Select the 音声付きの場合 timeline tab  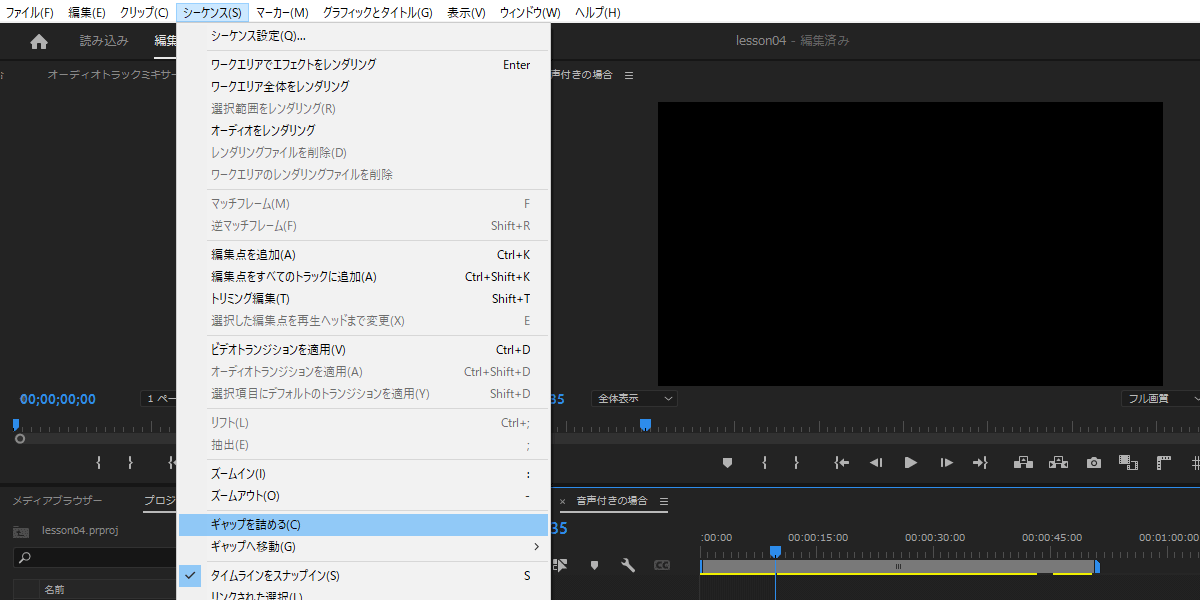click(612, 501)
